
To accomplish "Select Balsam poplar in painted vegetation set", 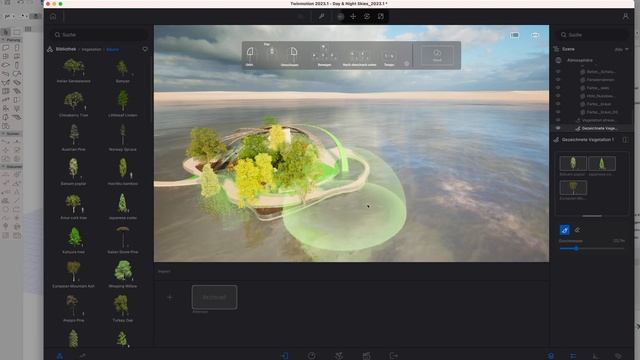I will 573,164.
